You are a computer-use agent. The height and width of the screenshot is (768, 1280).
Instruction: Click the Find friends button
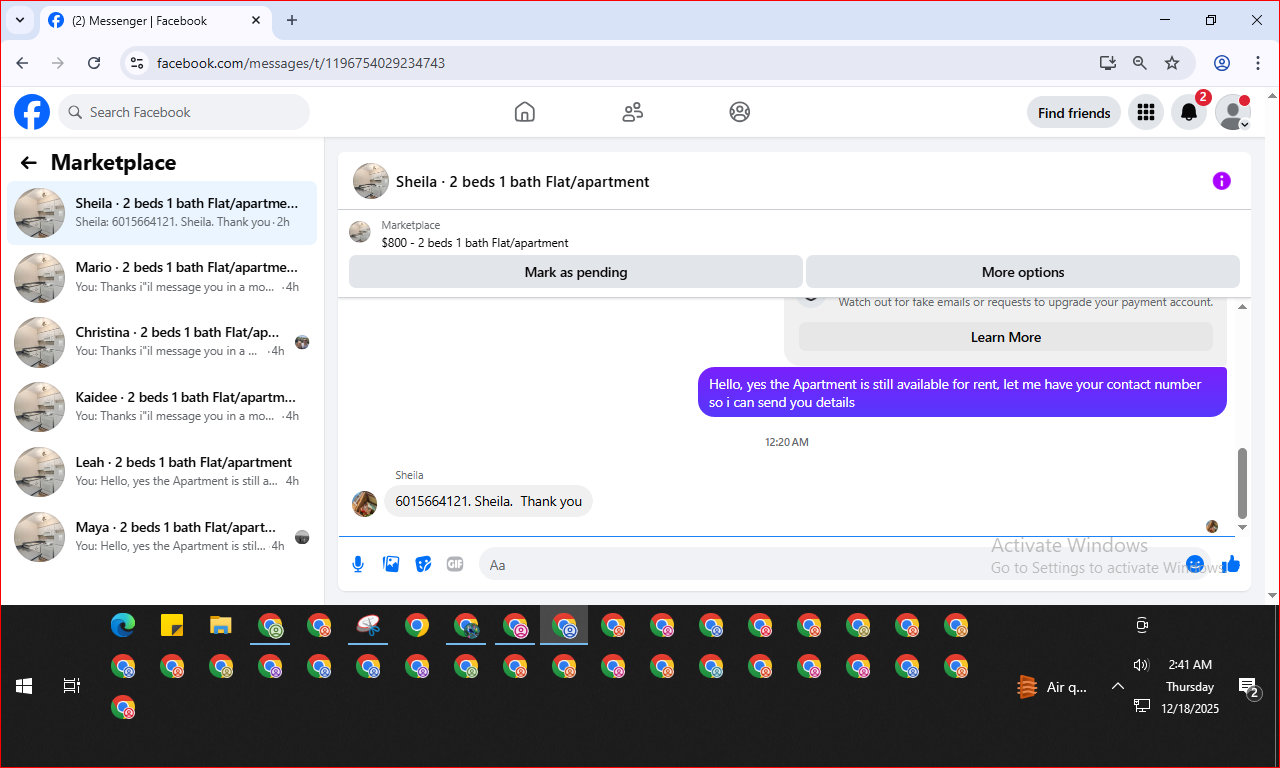pos(1074,113)
